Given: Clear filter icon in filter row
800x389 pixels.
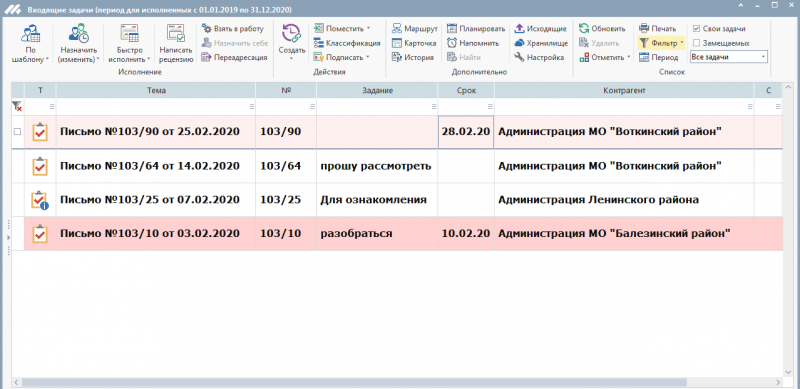Looking at the screenshot, I should pyautogui.click(x=17, y=106).
